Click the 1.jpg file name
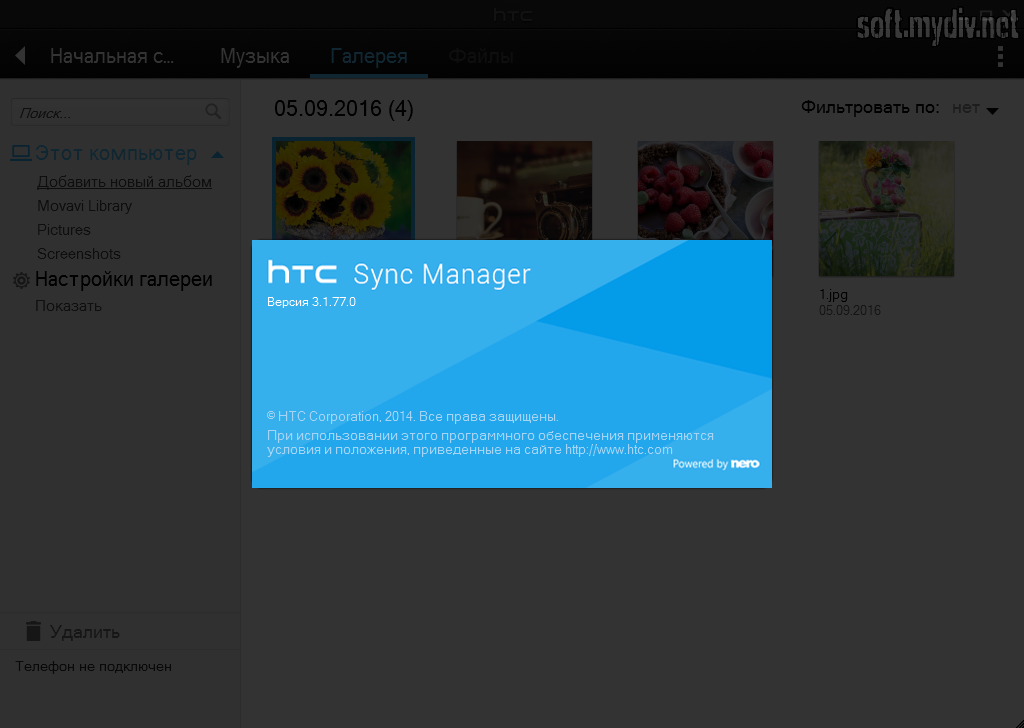Image resolution: width=1024 pixels, height=728 pixels. 833,294
